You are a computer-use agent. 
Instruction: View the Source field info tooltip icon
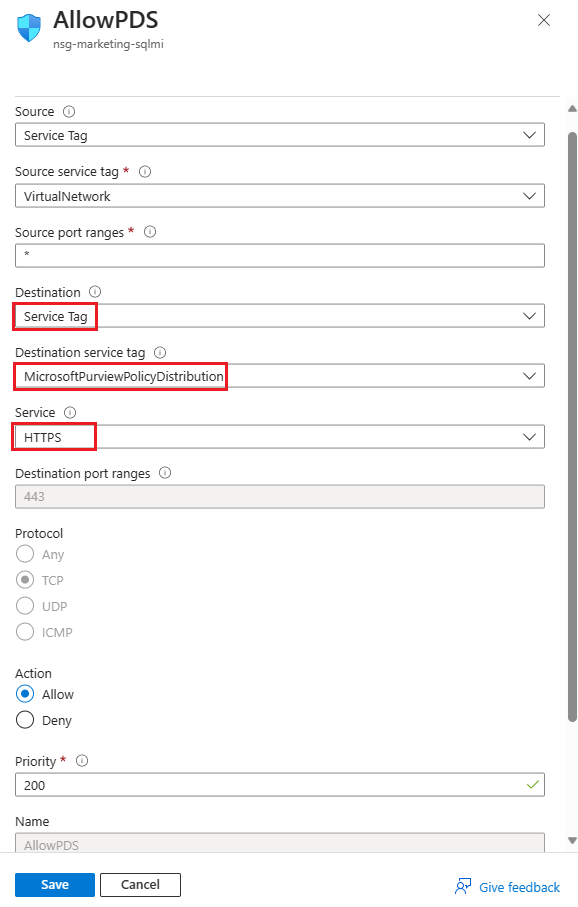(66, 111)
